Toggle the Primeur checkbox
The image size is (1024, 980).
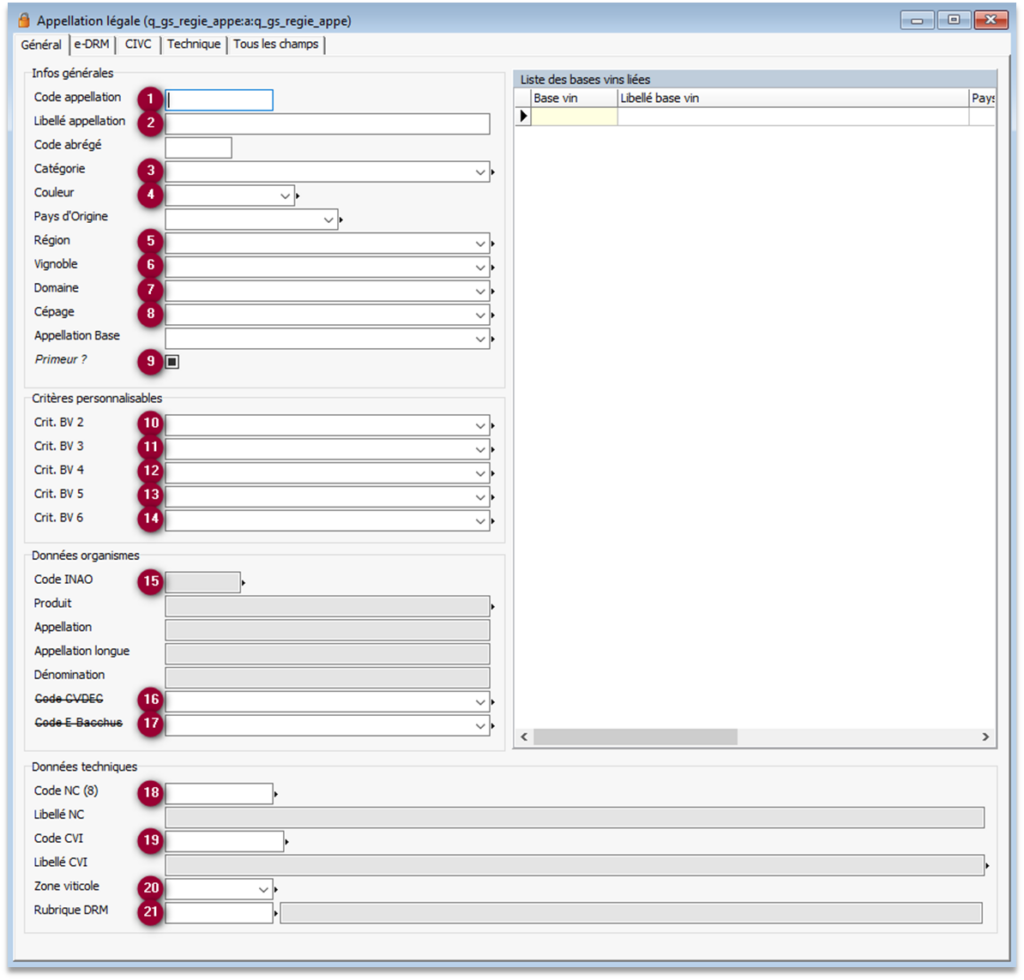[x=172, y=362]
